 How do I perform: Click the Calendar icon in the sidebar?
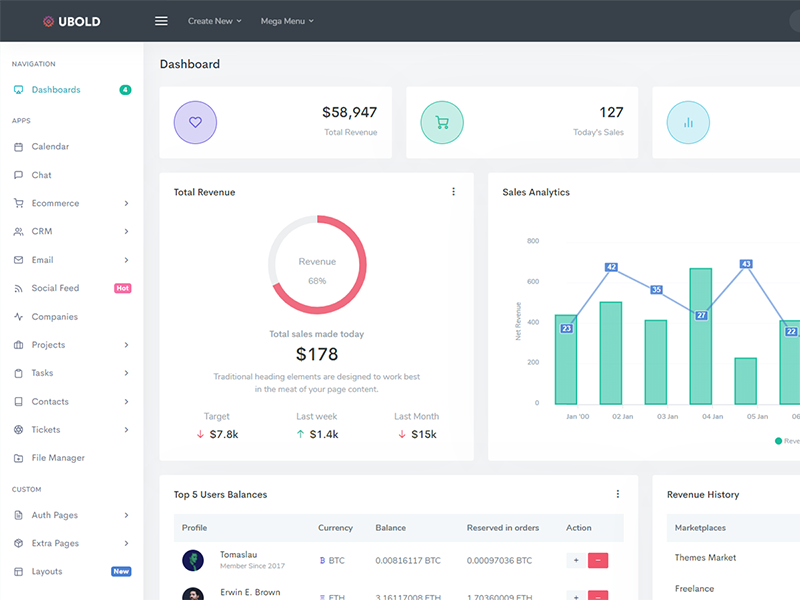point(18,147)
